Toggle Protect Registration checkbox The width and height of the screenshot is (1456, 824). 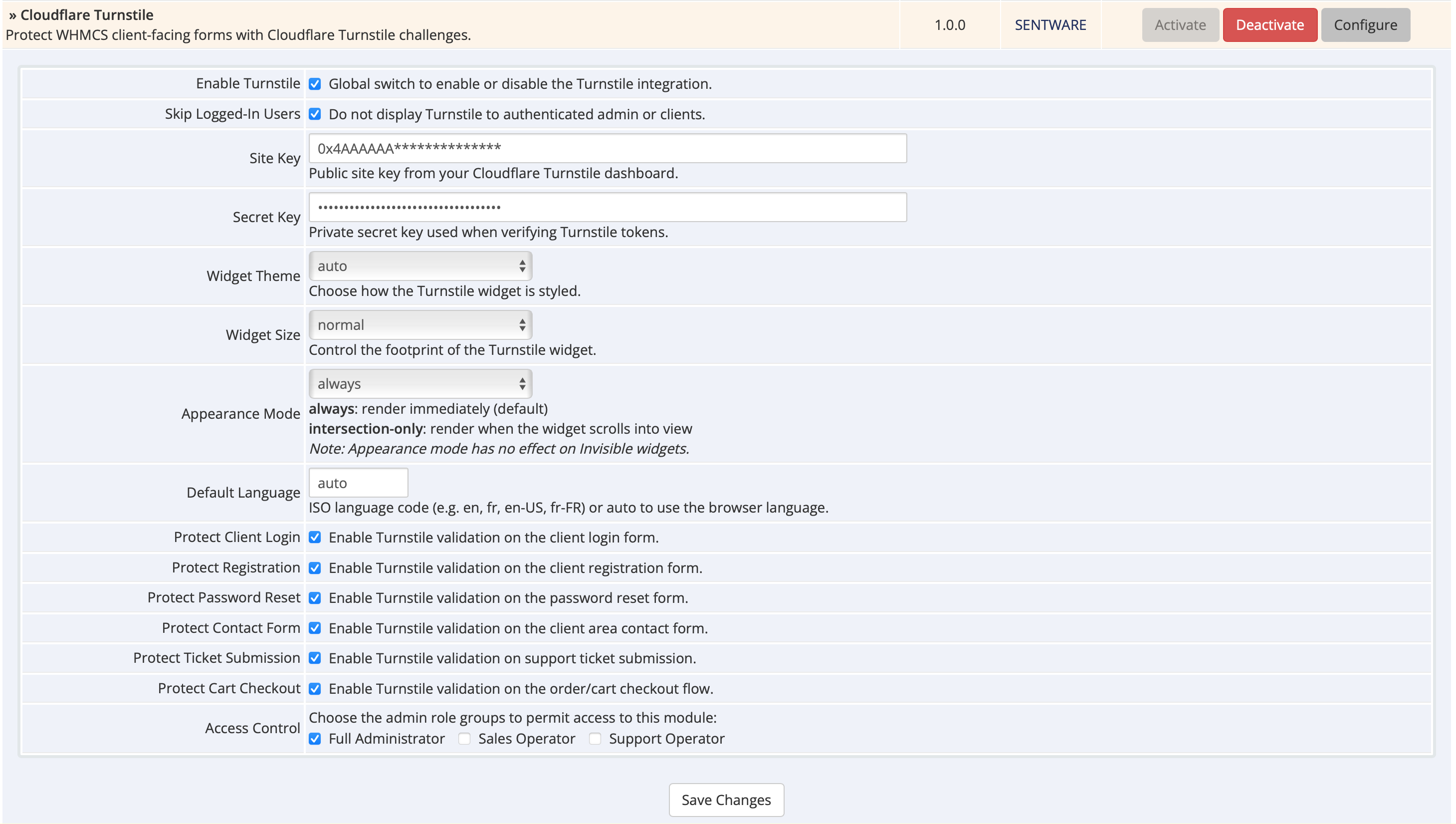tap(315, 567)
